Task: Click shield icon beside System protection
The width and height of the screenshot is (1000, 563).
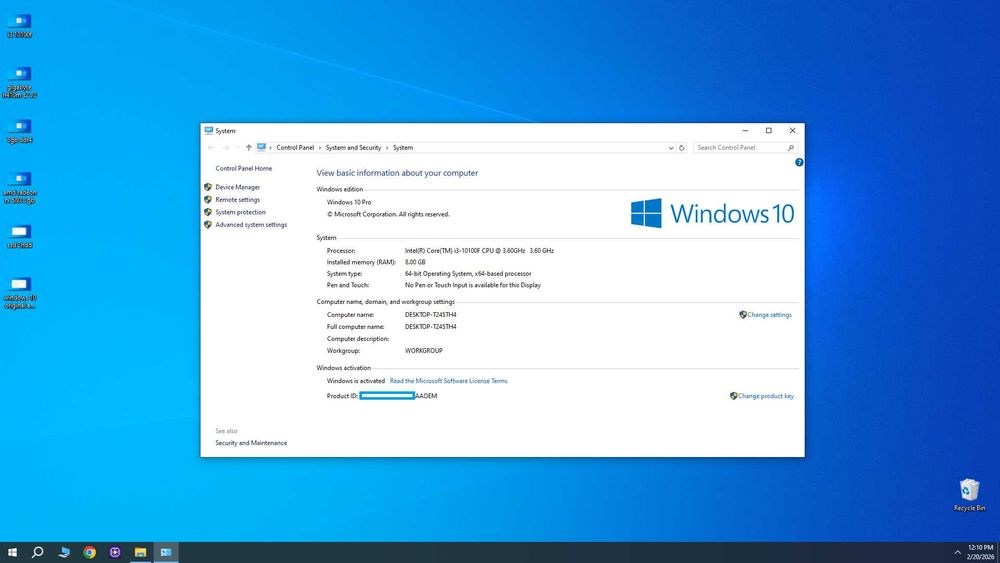Action: click(208, 212)
